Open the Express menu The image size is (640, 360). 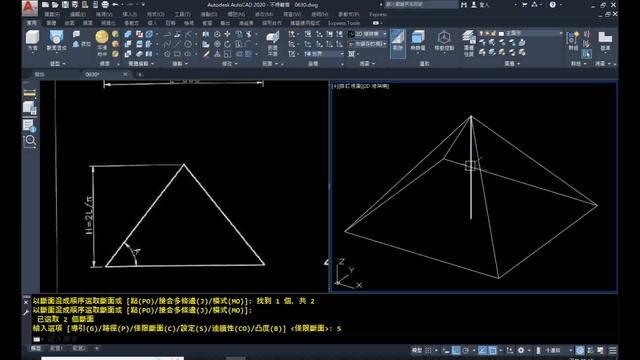(378, 14)
